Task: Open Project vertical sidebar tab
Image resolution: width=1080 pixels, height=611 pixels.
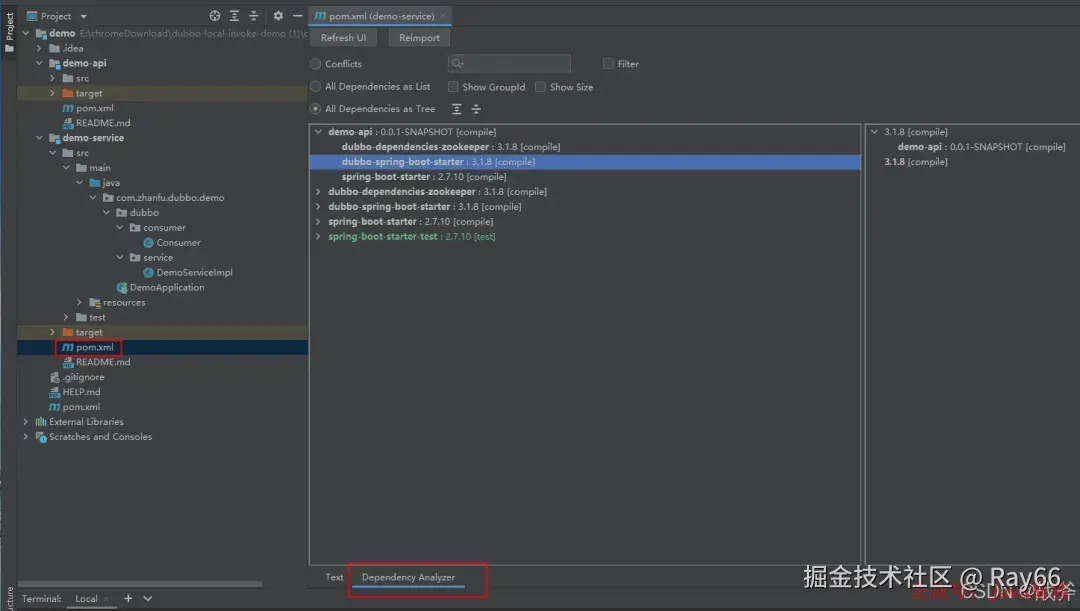Action: coord(9,32)
